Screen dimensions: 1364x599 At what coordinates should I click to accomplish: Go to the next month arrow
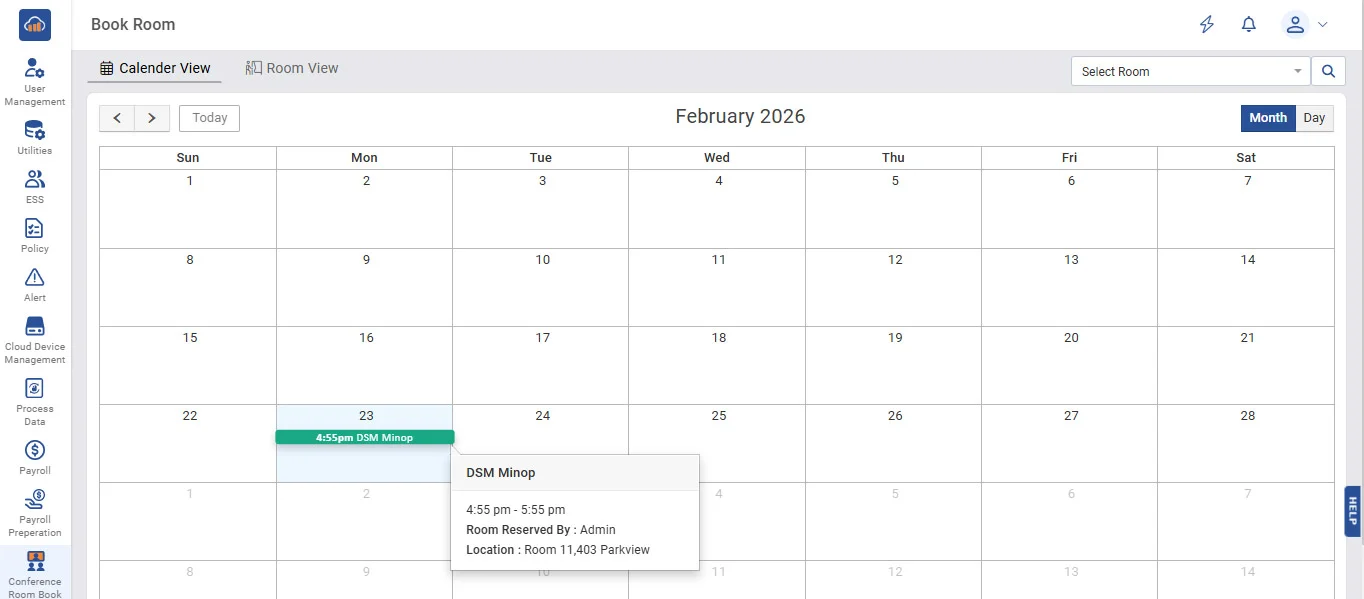tap(152, 118)
